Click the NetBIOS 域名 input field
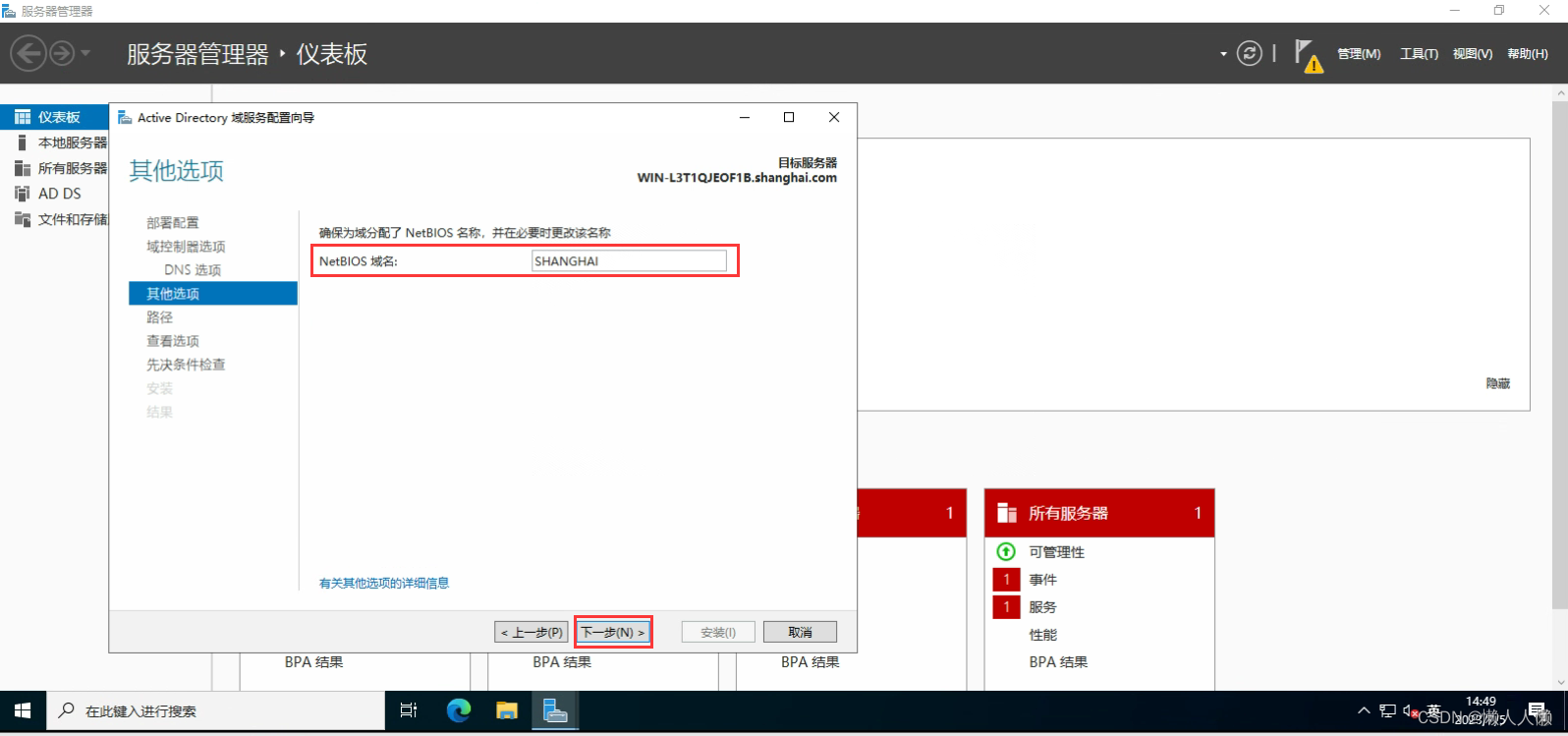Image resolution: width=1568 pixels, height=736 pixels. coord(629,261)
